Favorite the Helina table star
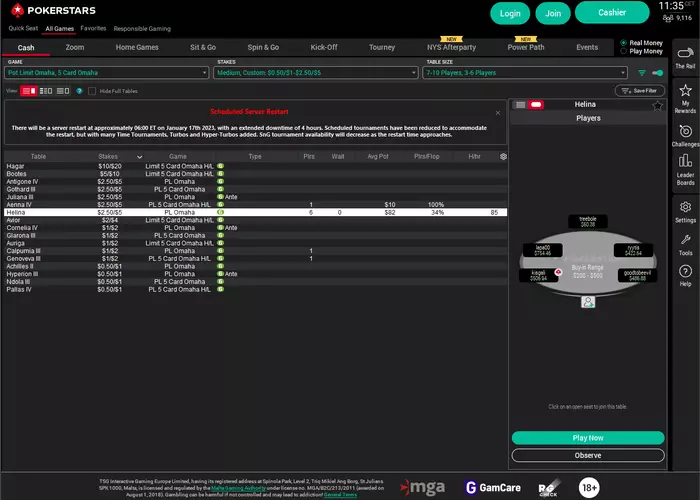The height and width of the screenshot is (500, 700). 657,105
